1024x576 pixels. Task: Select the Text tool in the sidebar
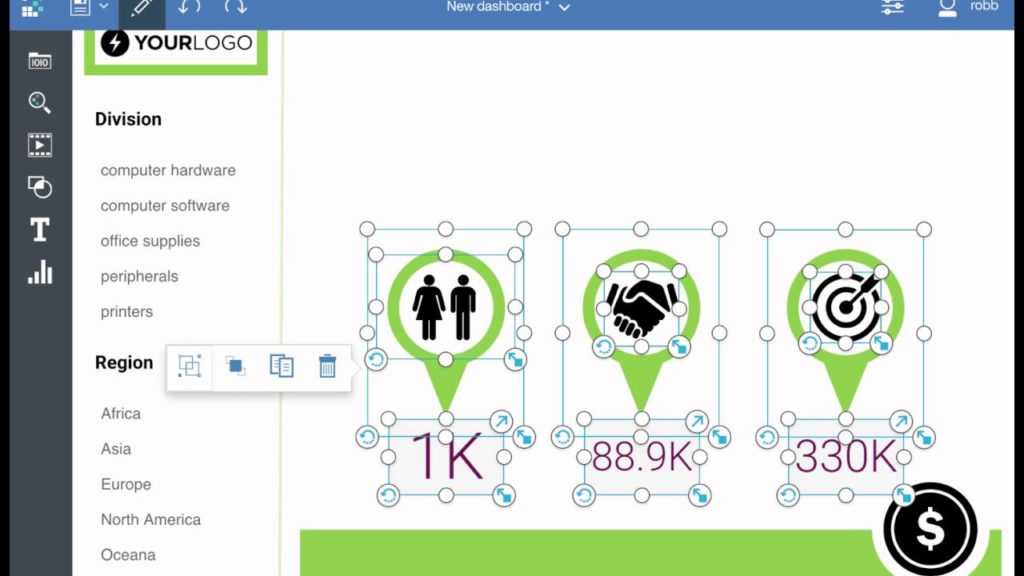point(40,229)
